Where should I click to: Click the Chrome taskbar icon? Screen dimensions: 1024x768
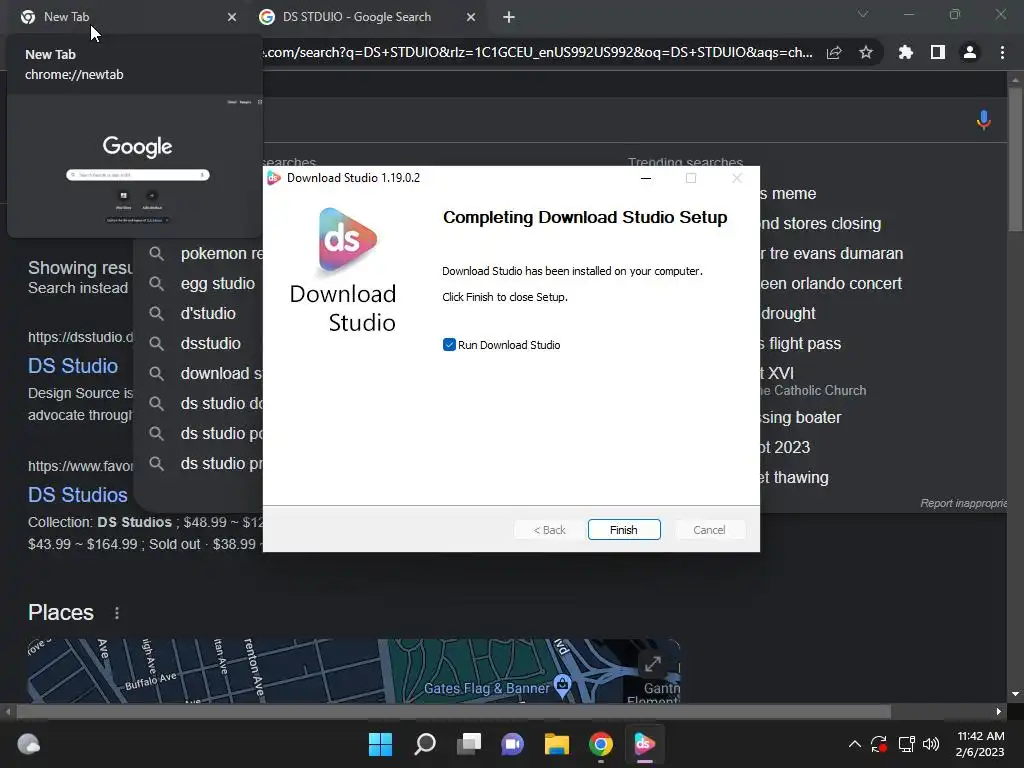pos(601,744)
